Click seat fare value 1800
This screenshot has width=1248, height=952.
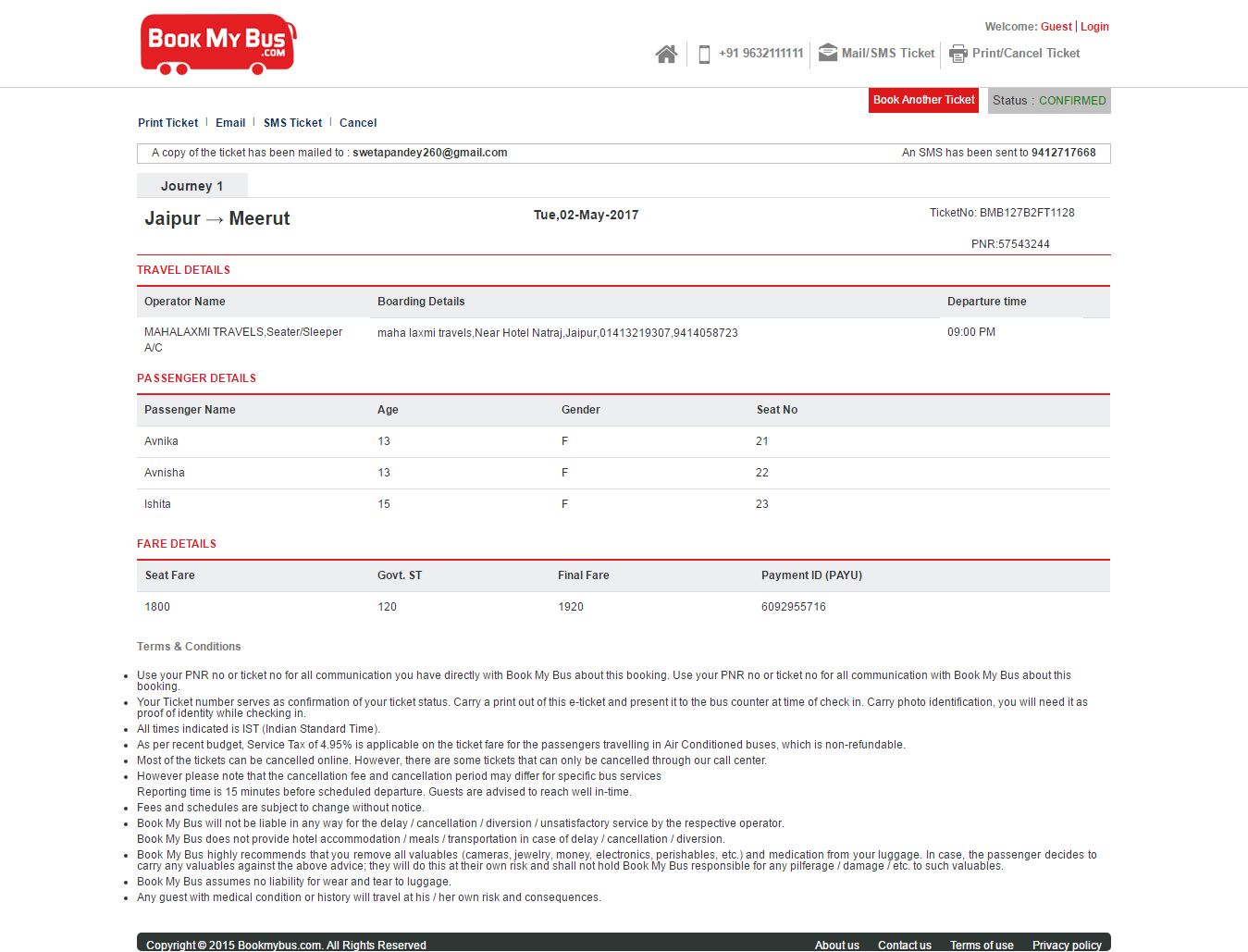pyautogui.click(x=157, y=607)
